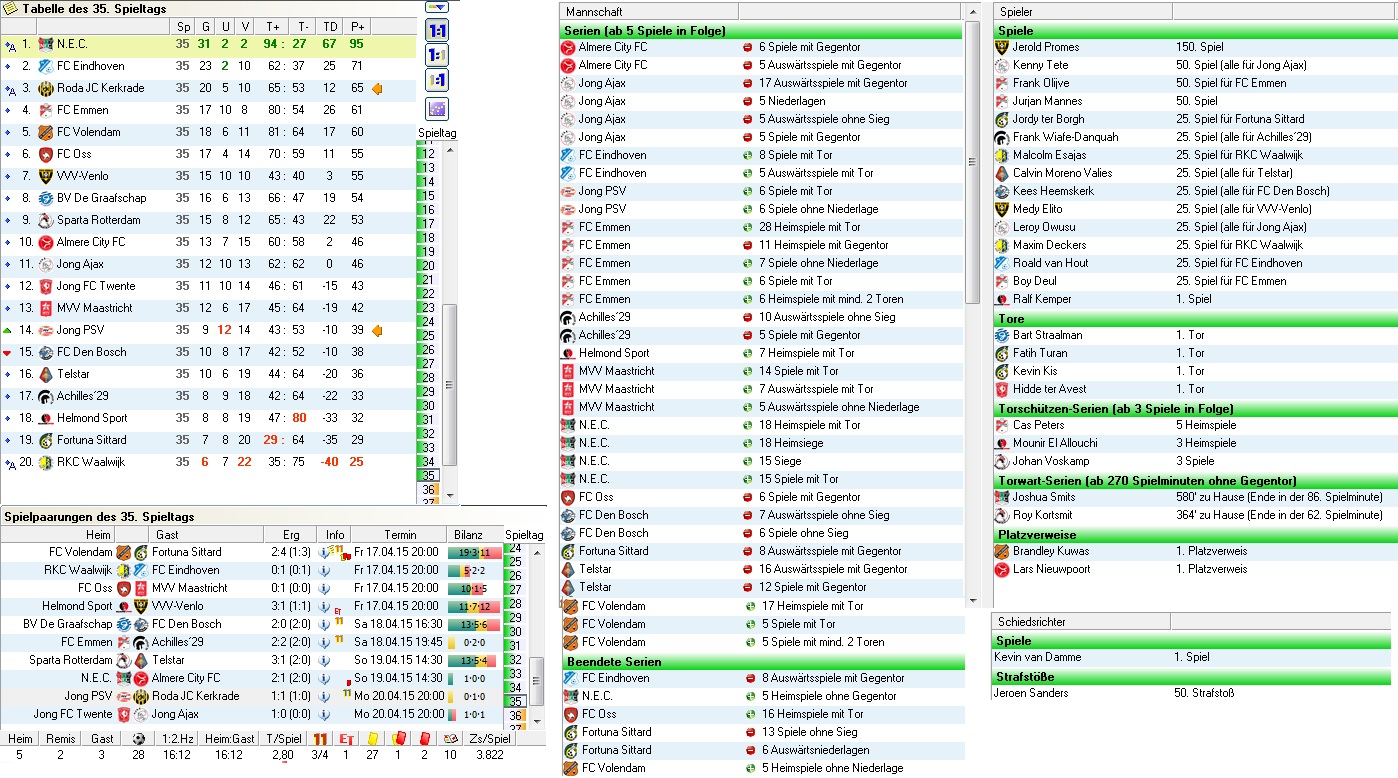This screenshot has width=1398, height=778.
Task: Select matchday 15 in the league table Spieltag list
Action: coord(427,196)
